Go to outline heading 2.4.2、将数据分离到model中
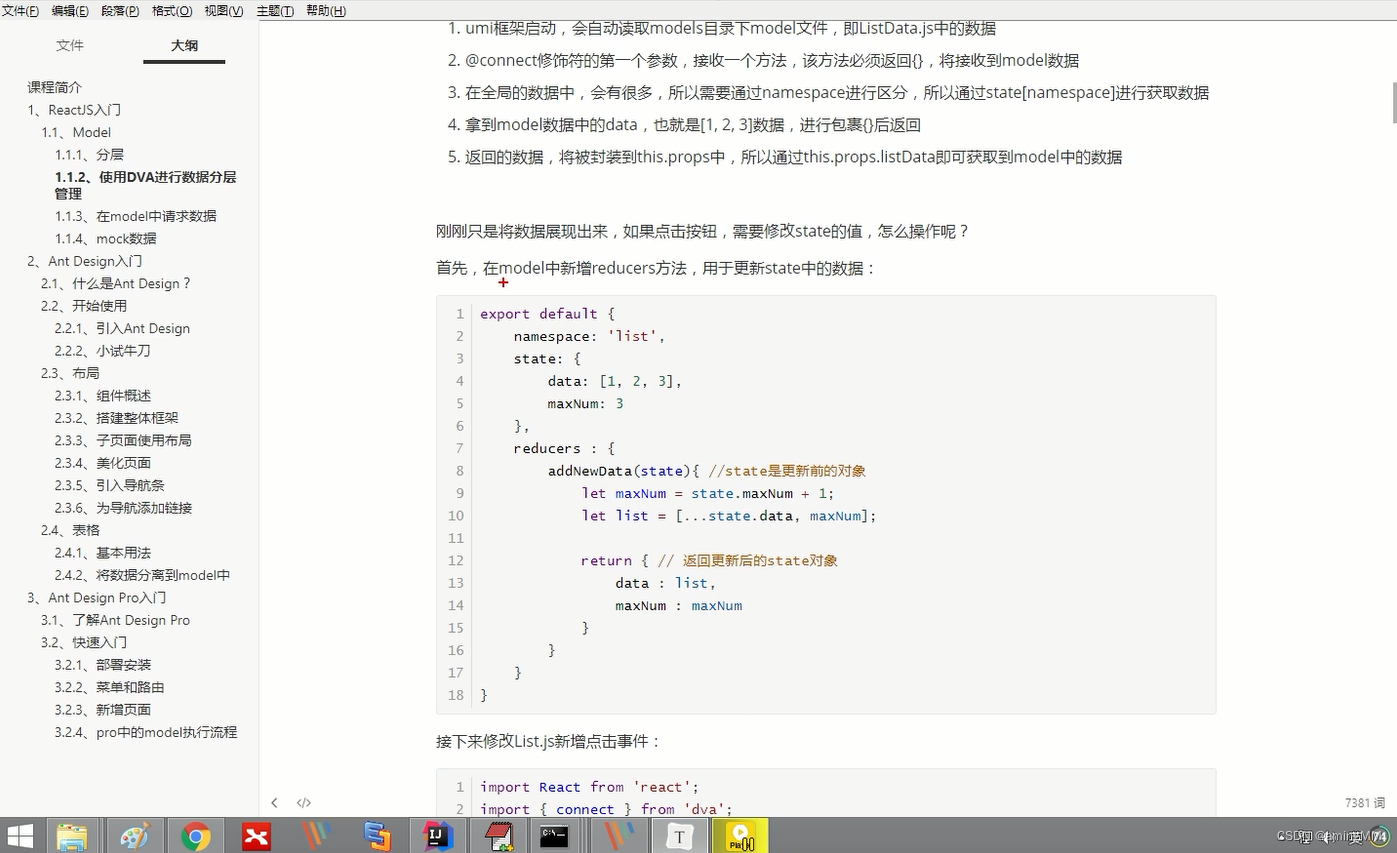1397x853 pixels. (143, 575)
